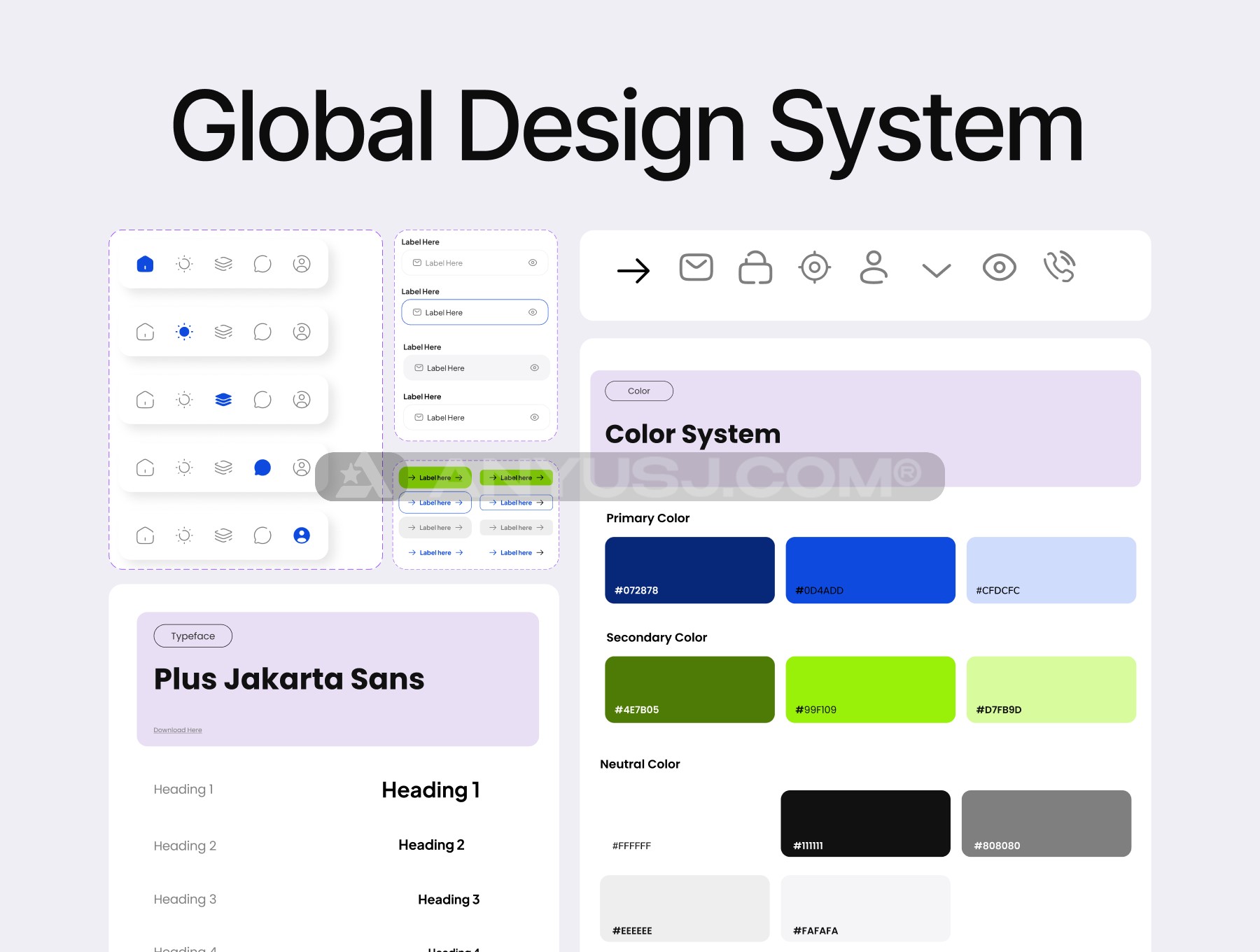Select home icon in the nav bar with active layers

point(145,400)
